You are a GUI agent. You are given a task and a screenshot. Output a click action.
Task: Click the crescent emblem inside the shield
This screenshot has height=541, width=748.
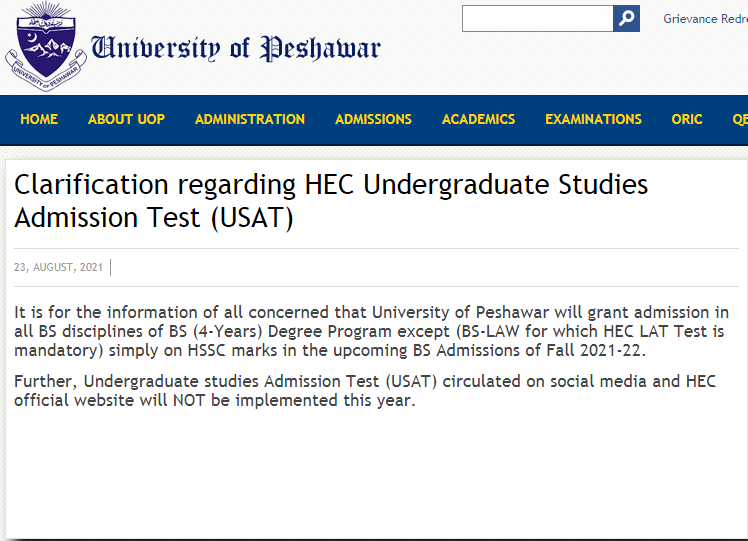(31, 37)
